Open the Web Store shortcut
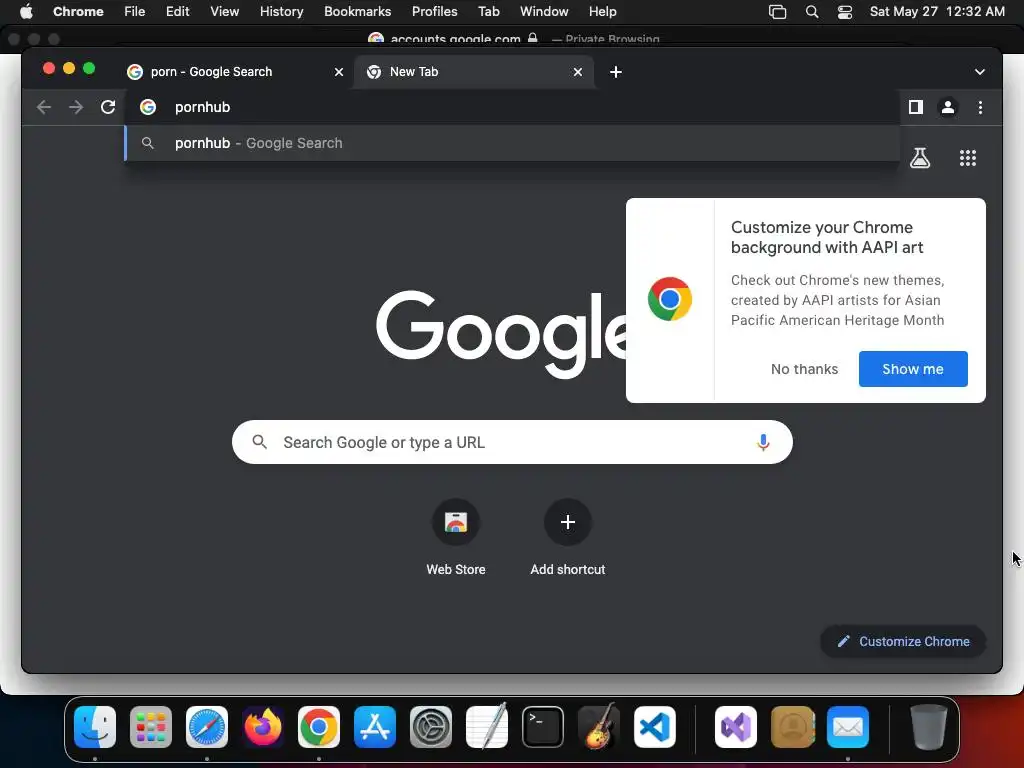Image resolution: width=1024 pixels, height=768 pixels. (455, 537)
